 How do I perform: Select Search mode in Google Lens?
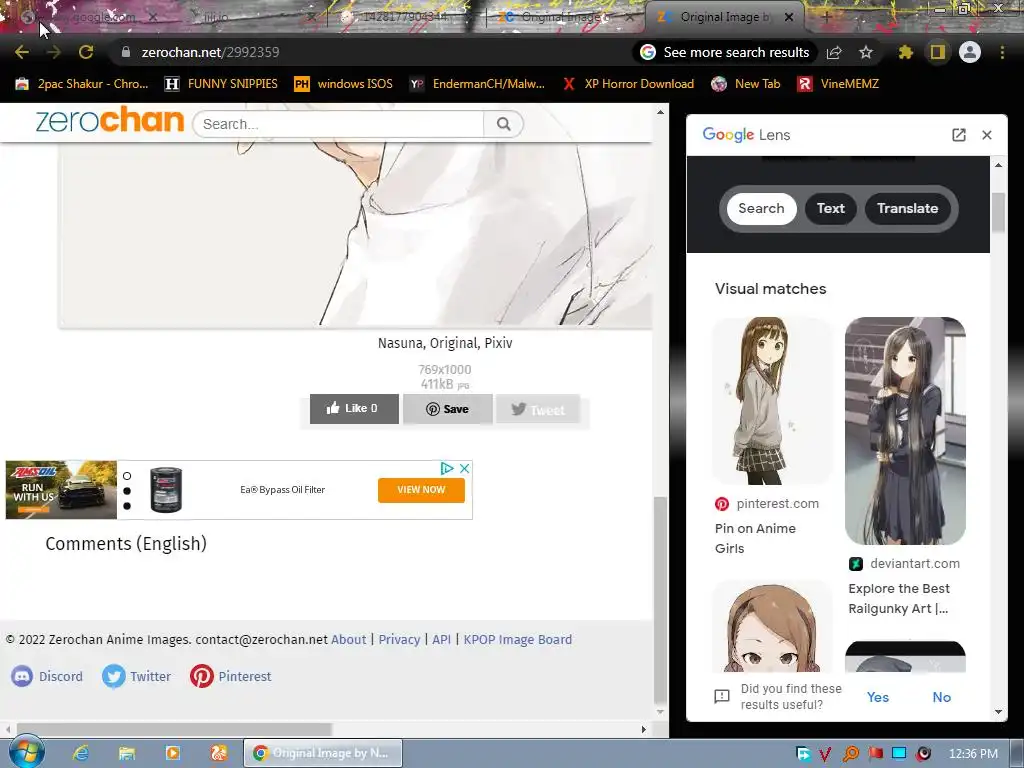[x=761, y=208]
